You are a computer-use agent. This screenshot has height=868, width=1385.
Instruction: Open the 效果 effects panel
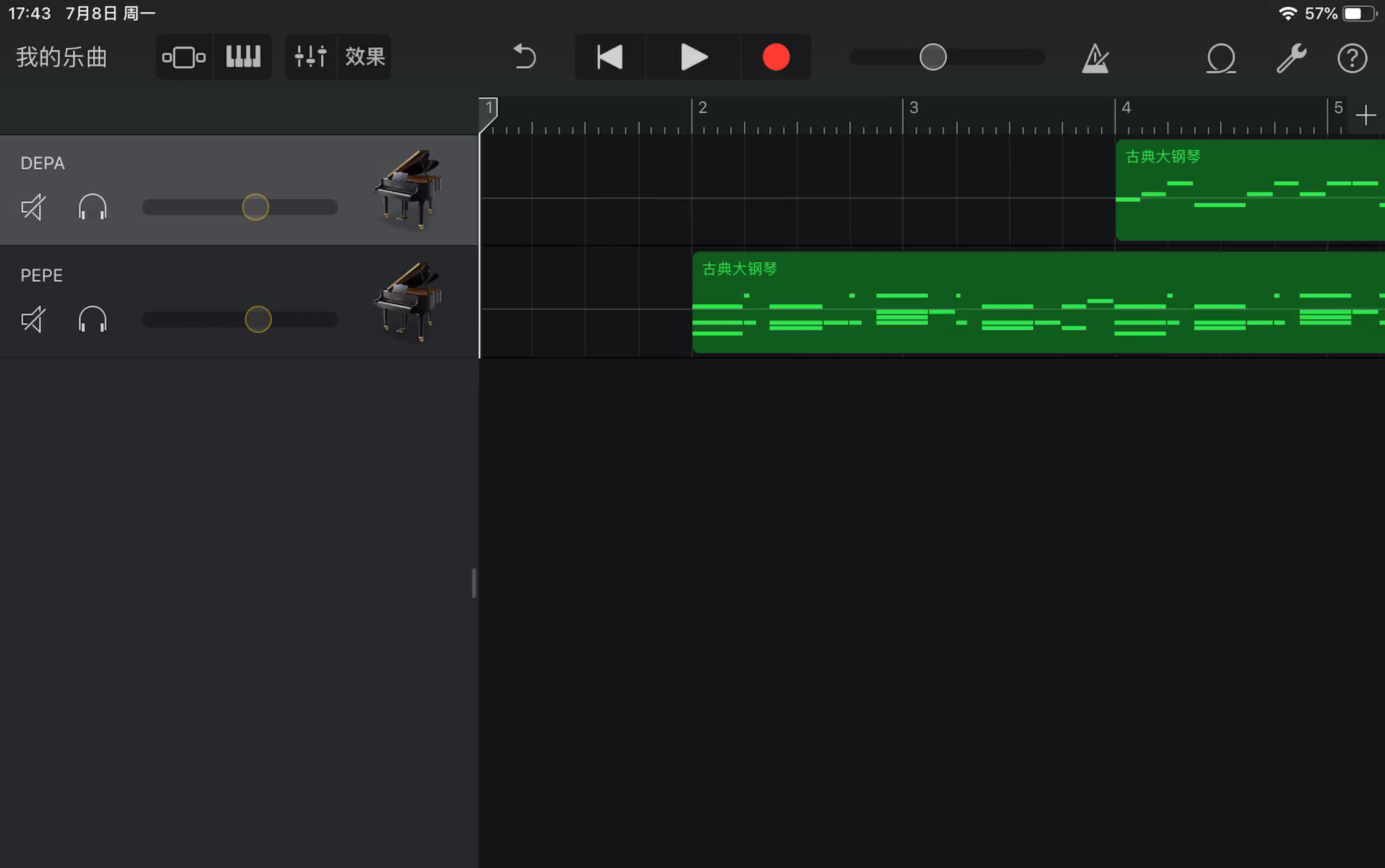364,57
